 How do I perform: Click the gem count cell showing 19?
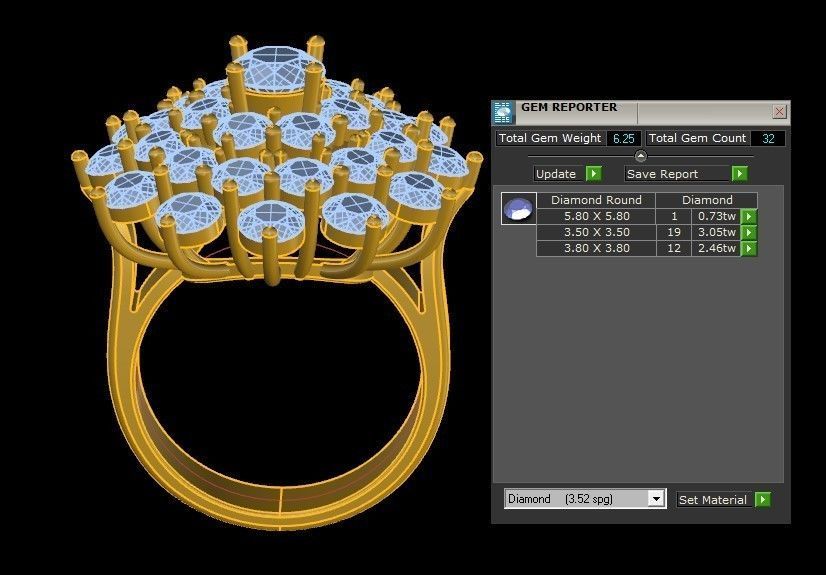click(674, 232)
